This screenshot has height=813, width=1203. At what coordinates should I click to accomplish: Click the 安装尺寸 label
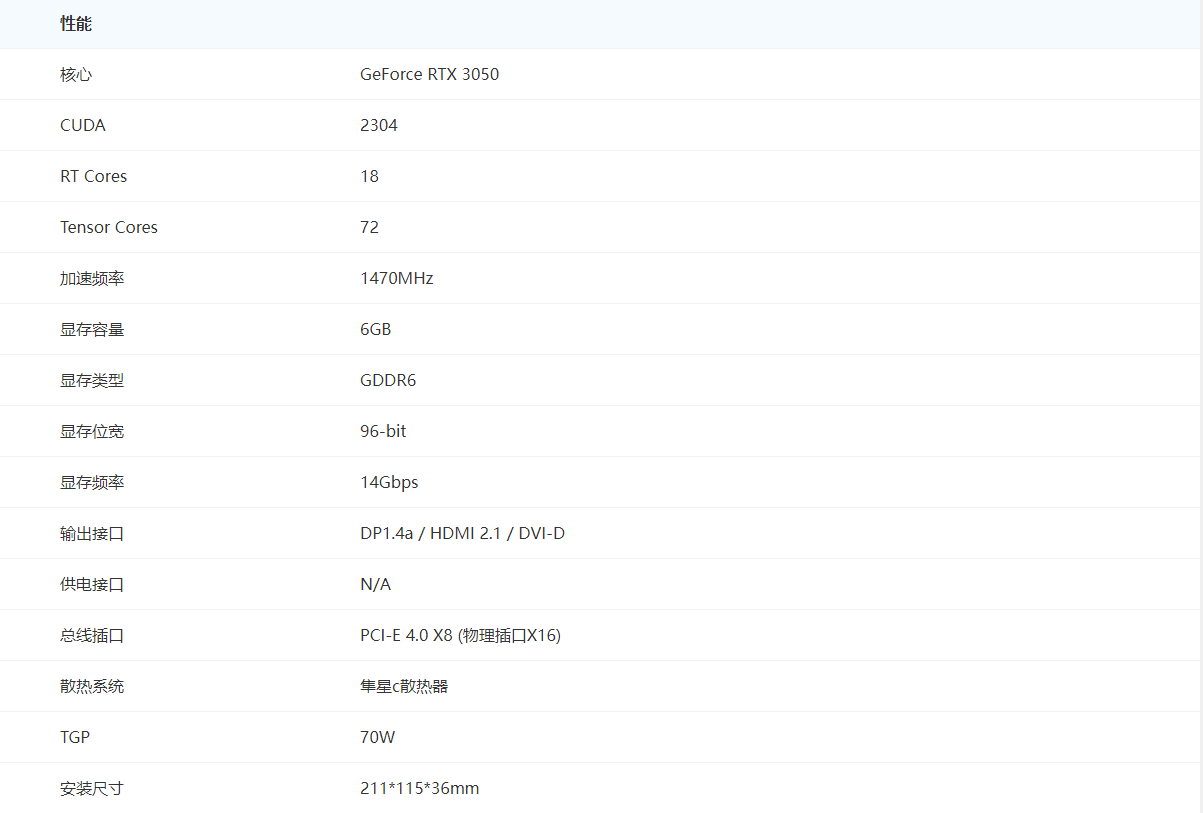[92, 789]
